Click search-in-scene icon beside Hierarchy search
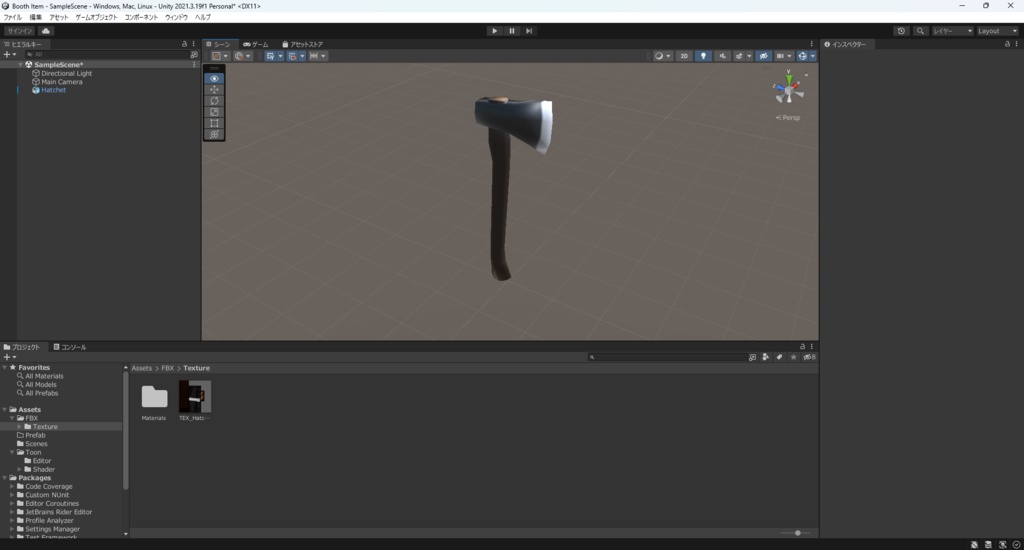 (x=193, y=55)
